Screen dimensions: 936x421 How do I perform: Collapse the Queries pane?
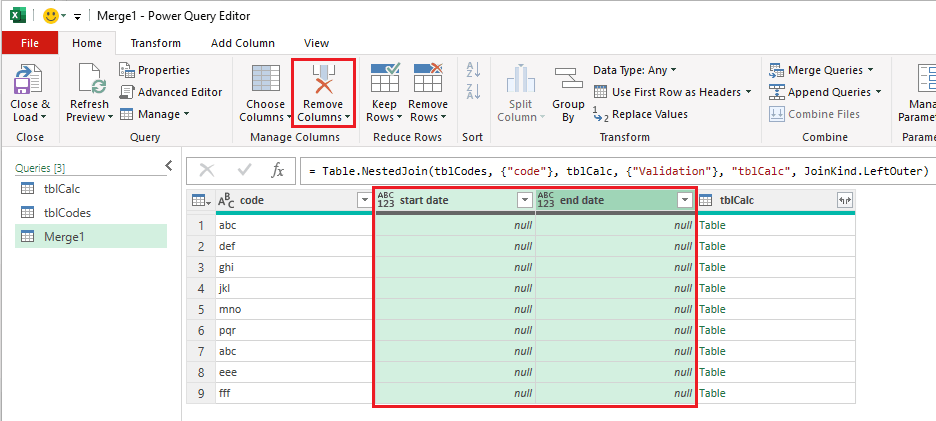pos(168,165)
